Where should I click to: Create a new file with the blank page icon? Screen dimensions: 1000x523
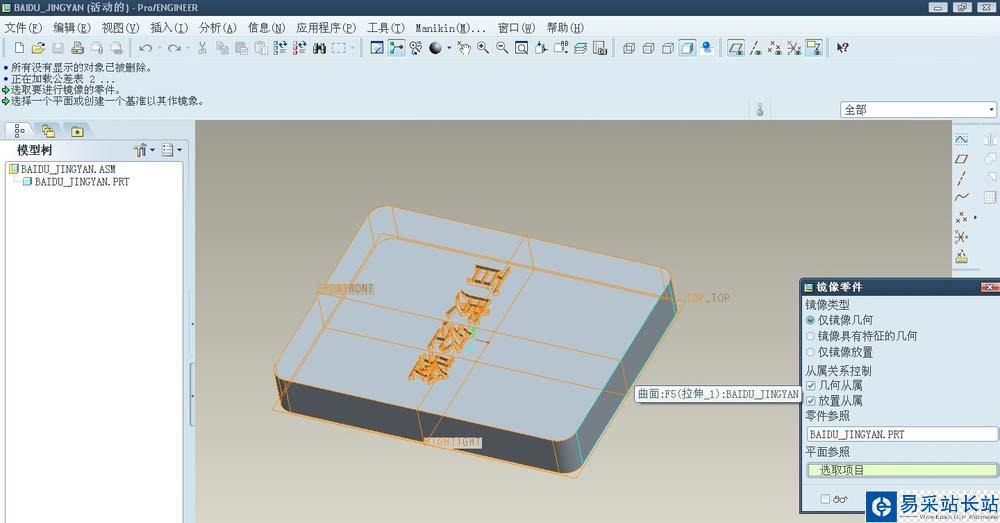tap(19, 48)
